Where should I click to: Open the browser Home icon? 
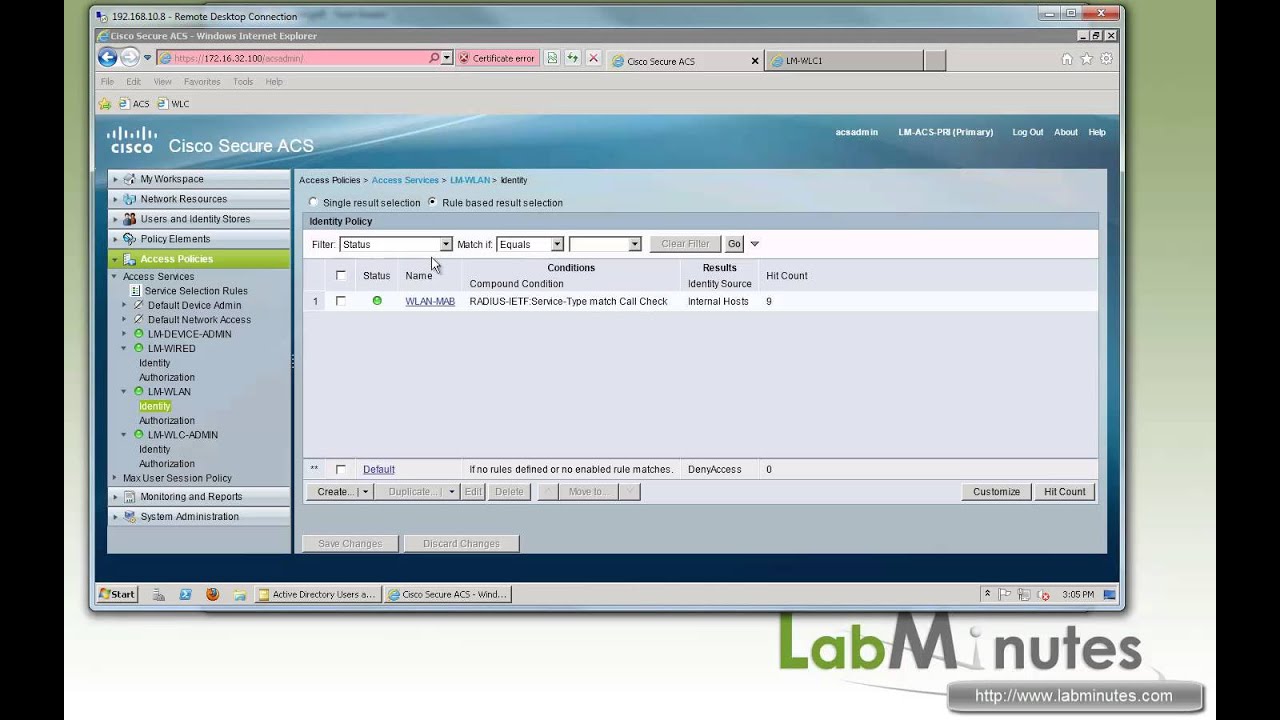click(x=1067, y=59)
